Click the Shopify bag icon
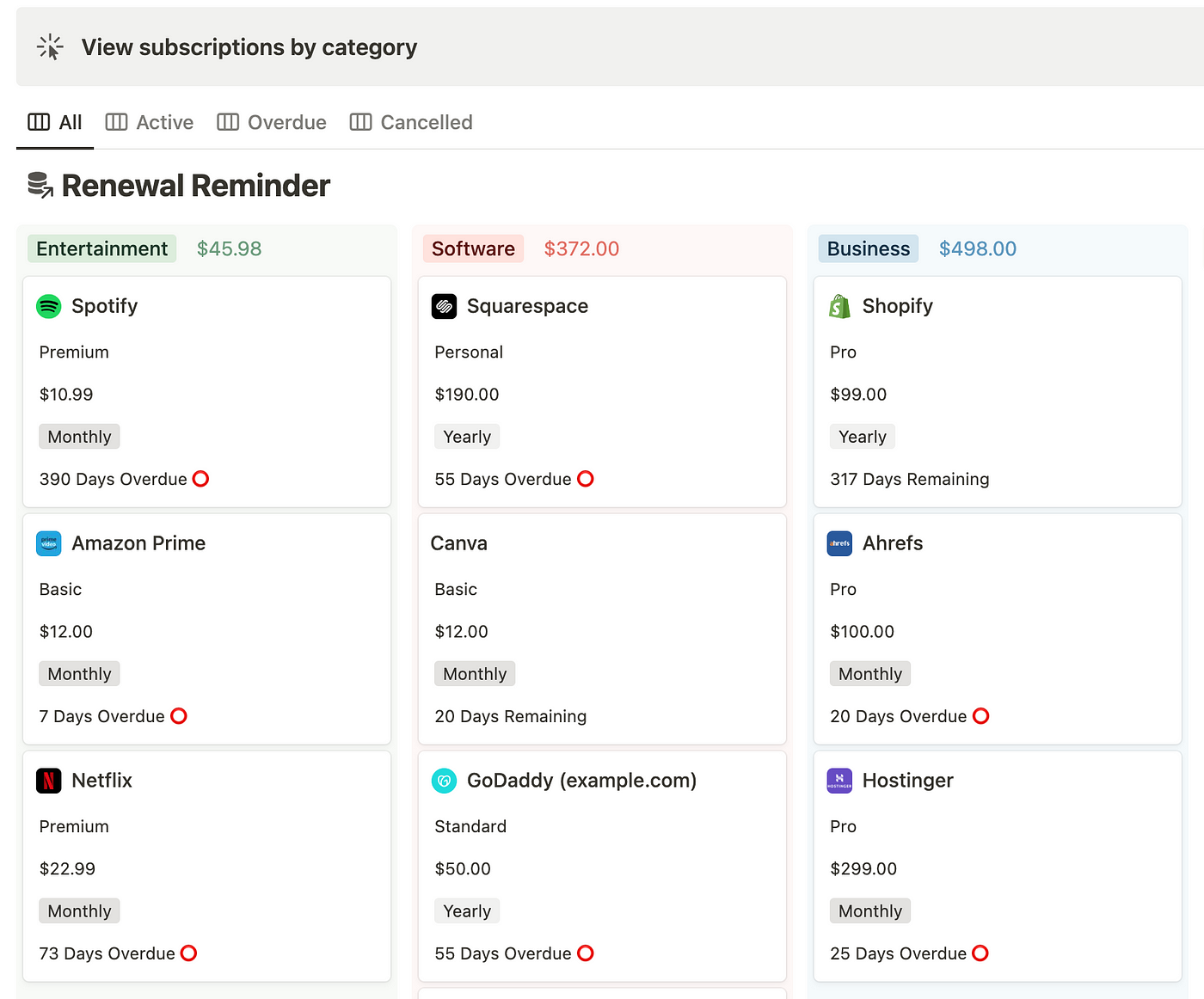 839,306
